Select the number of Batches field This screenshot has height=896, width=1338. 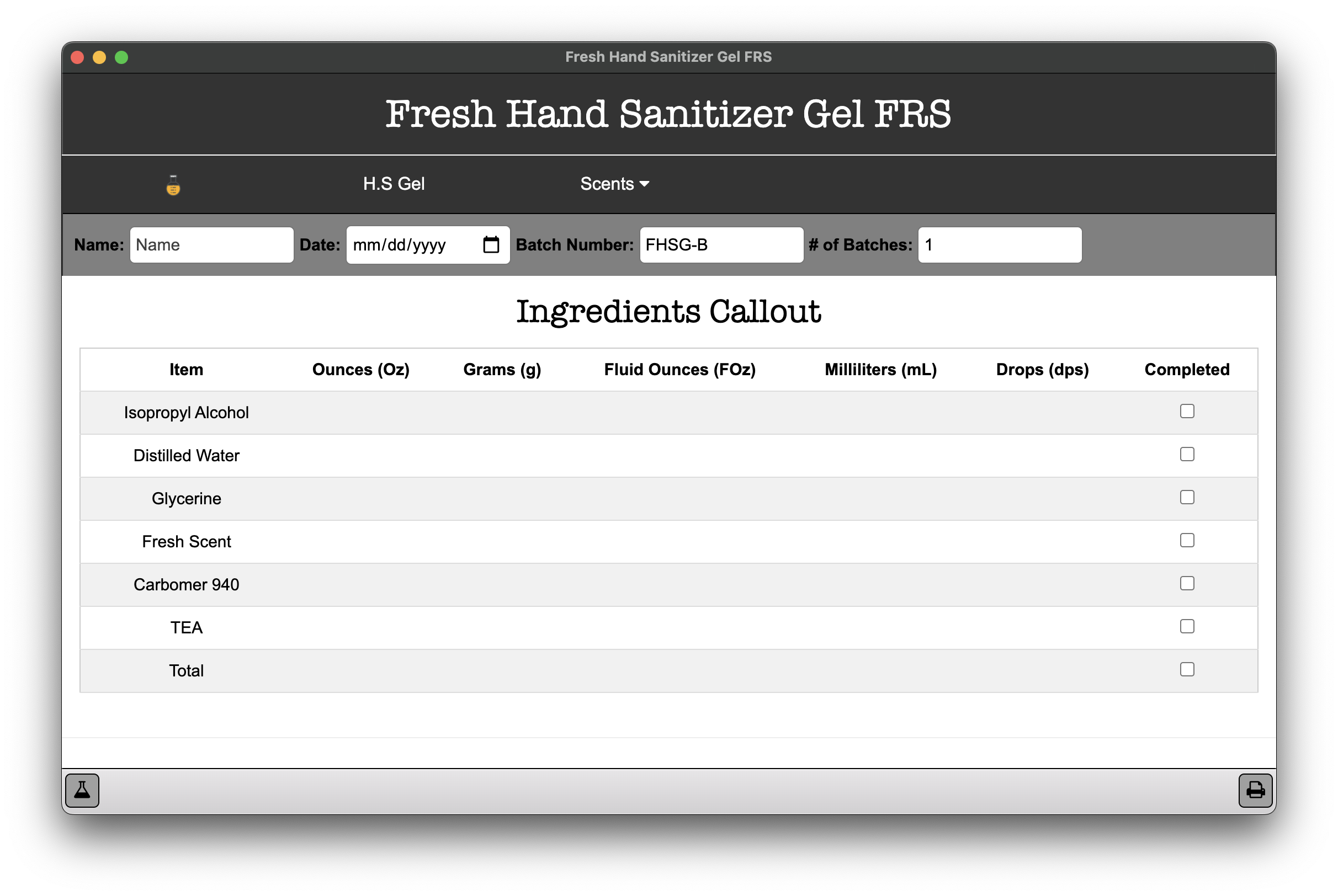[x=1000, y=245]
